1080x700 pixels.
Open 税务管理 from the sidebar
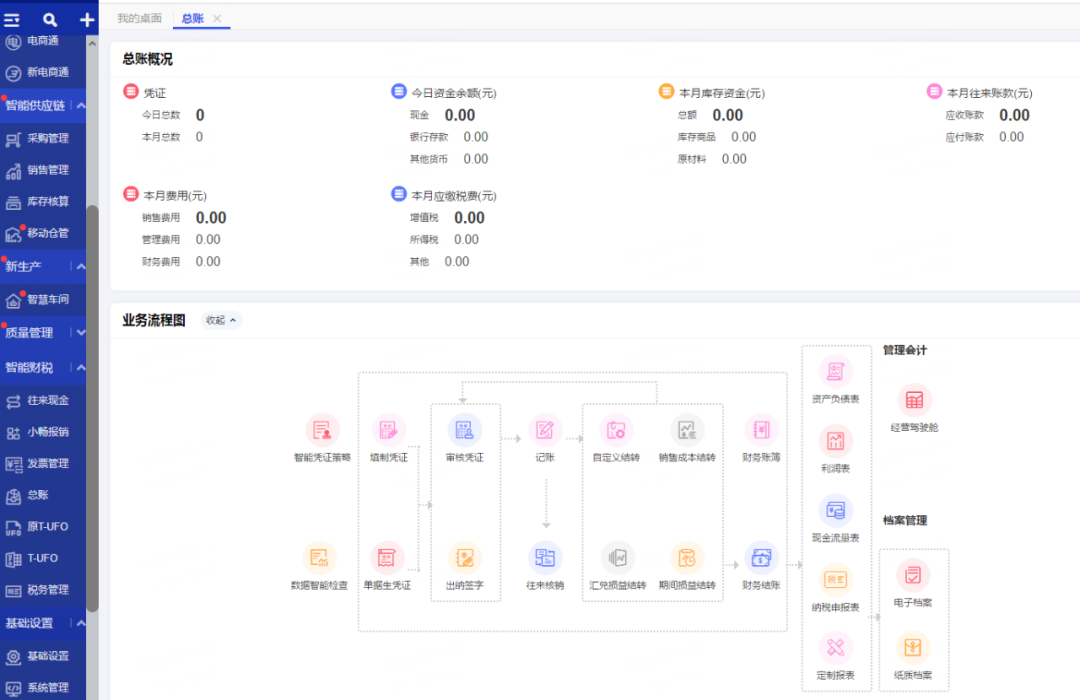click(x=48, y=590)
